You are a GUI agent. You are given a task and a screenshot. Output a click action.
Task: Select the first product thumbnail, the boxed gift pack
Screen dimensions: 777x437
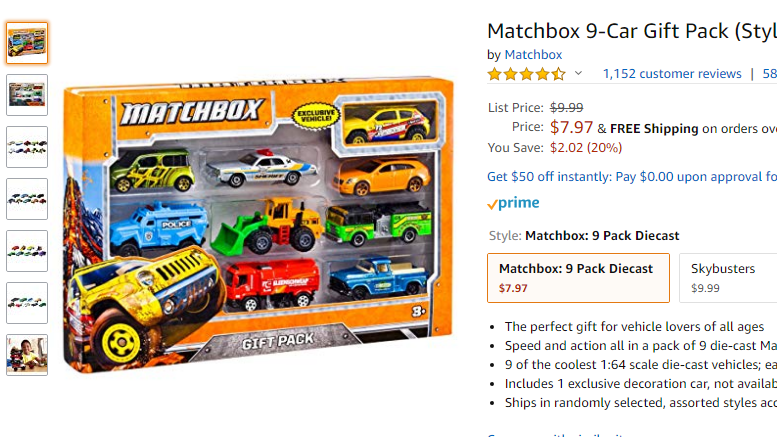[27, 43]
